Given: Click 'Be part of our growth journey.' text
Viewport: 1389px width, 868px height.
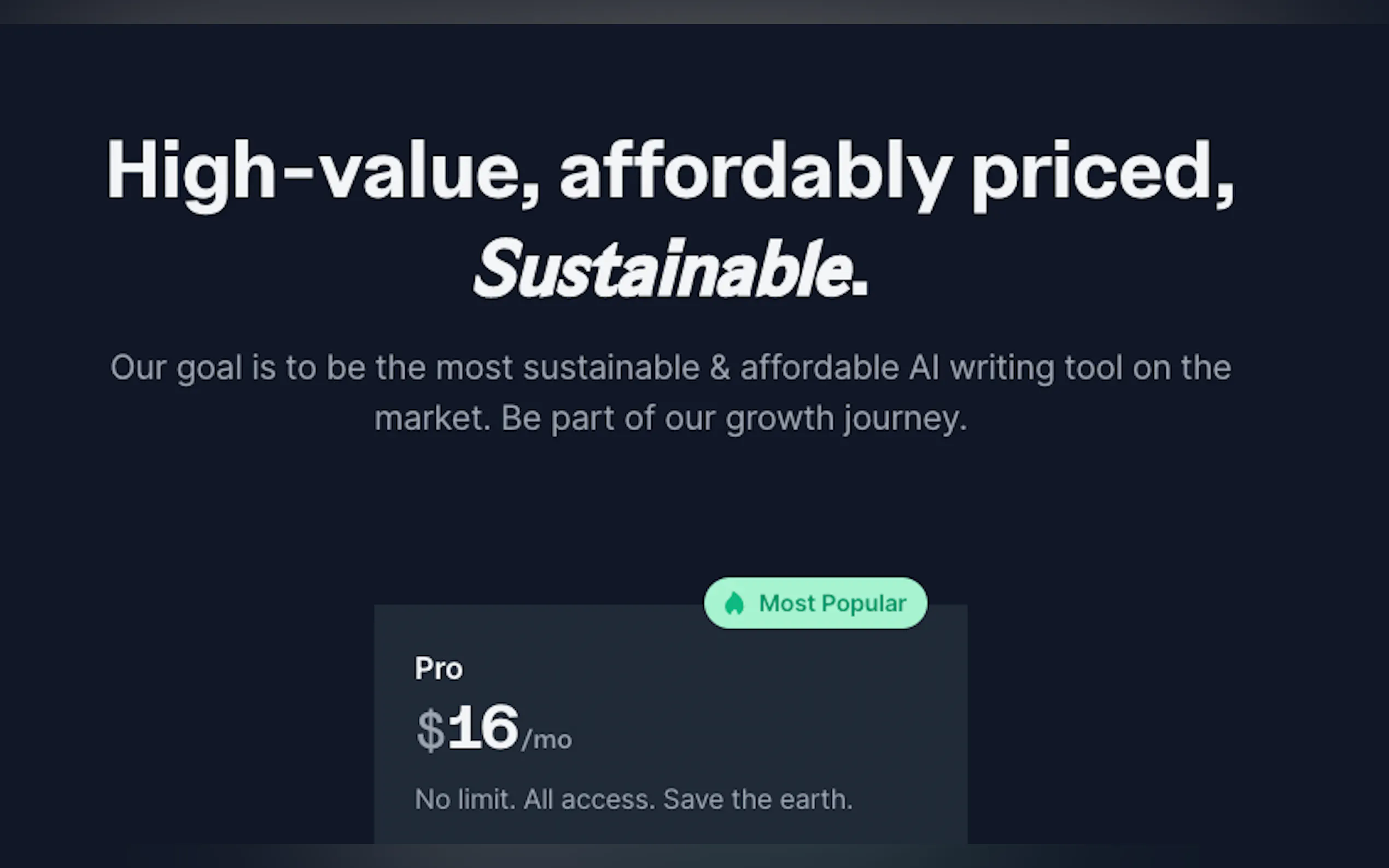Looking at the screenshot, I should (x=734, y=418).
